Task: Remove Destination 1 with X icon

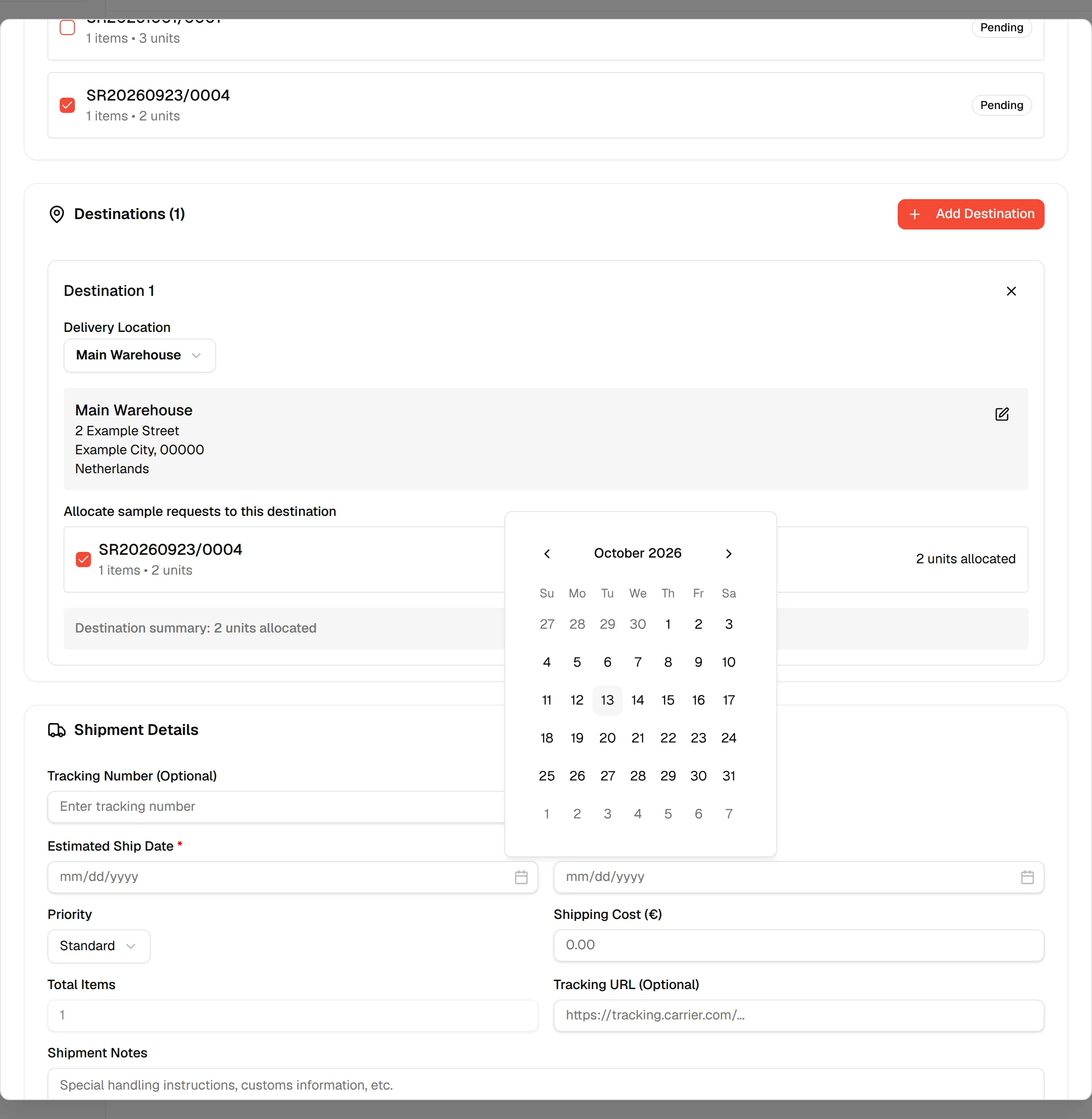Action: coord(1010,291)
